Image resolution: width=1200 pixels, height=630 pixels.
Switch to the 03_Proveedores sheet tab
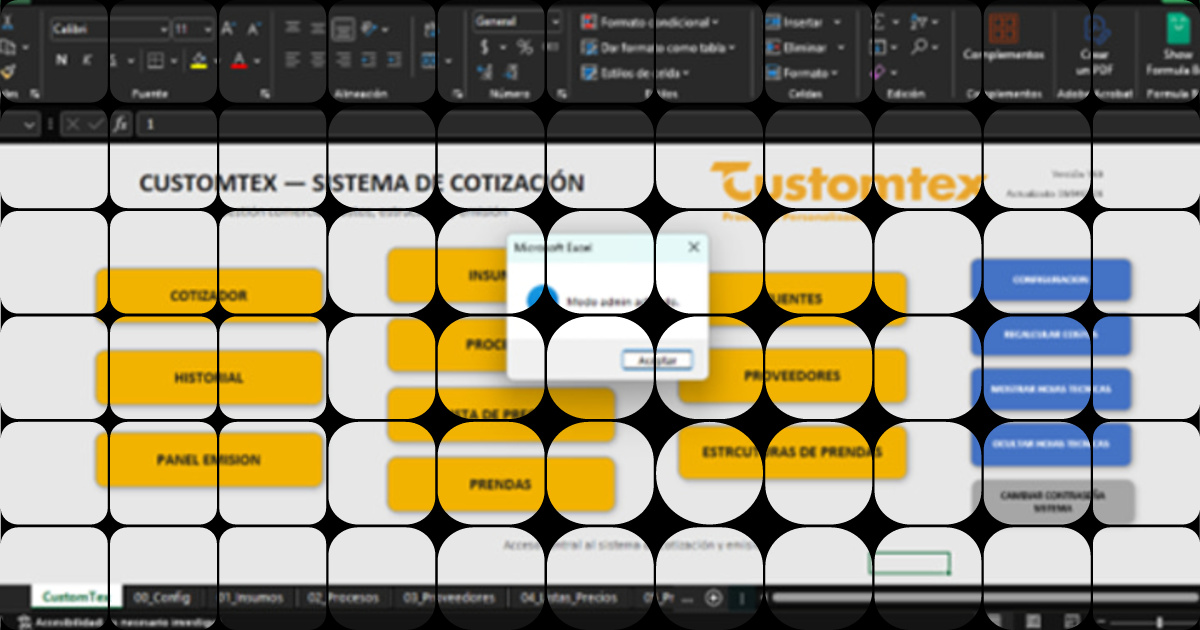[x=449, y=598]
